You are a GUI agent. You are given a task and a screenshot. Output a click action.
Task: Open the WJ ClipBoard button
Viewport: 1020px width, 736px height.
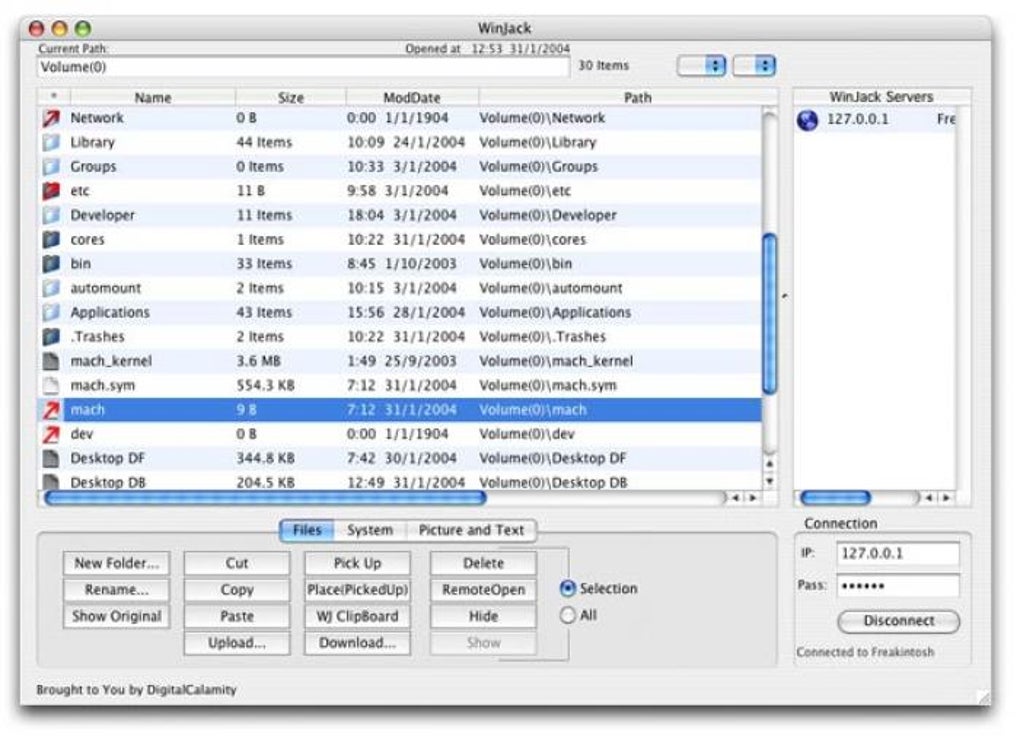[x=357, y=616]
